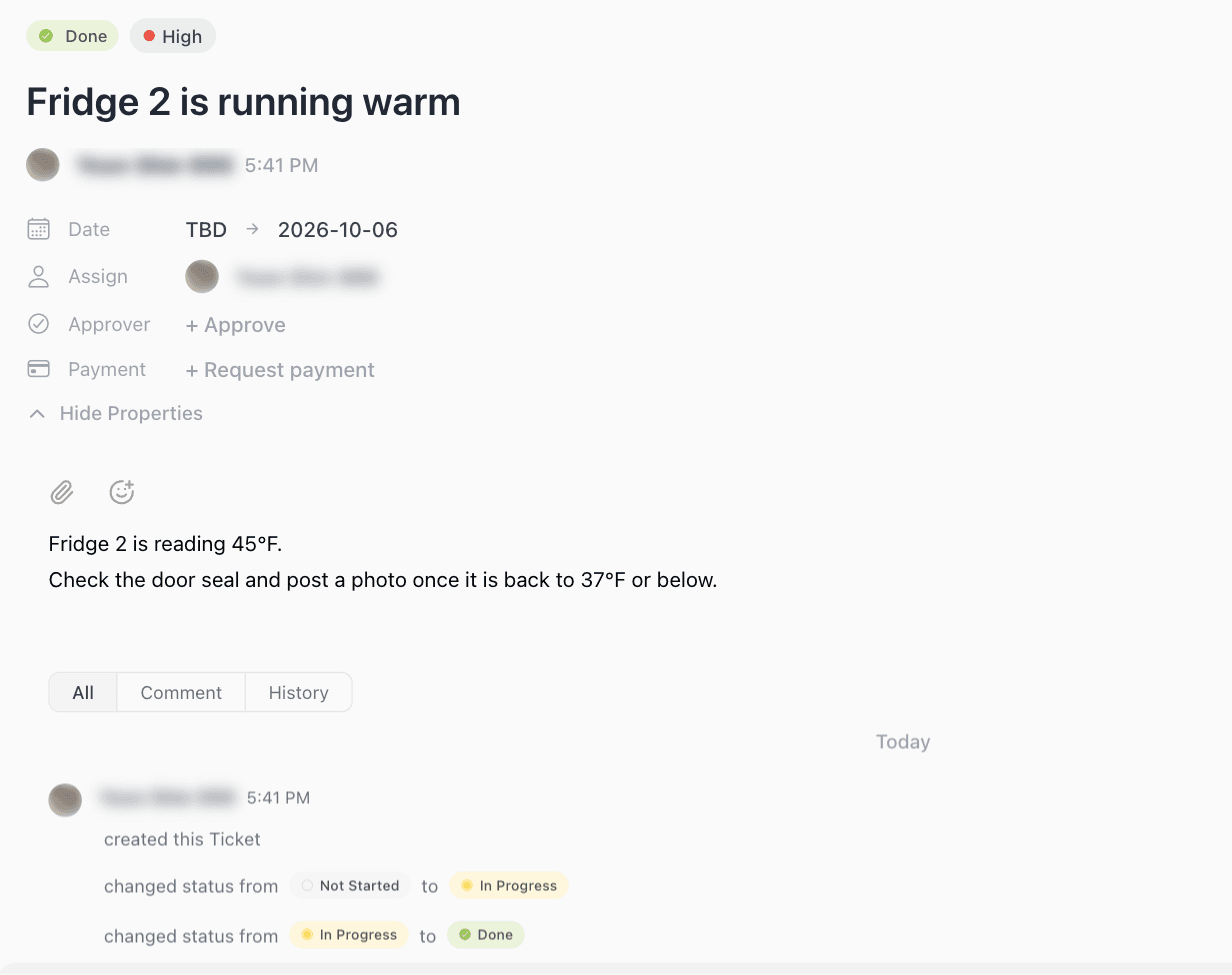Image resolution: width=1232 pixels, height=975 pixels.
Task: Open the Done status dropdown badge
Action: click(72, 36)
